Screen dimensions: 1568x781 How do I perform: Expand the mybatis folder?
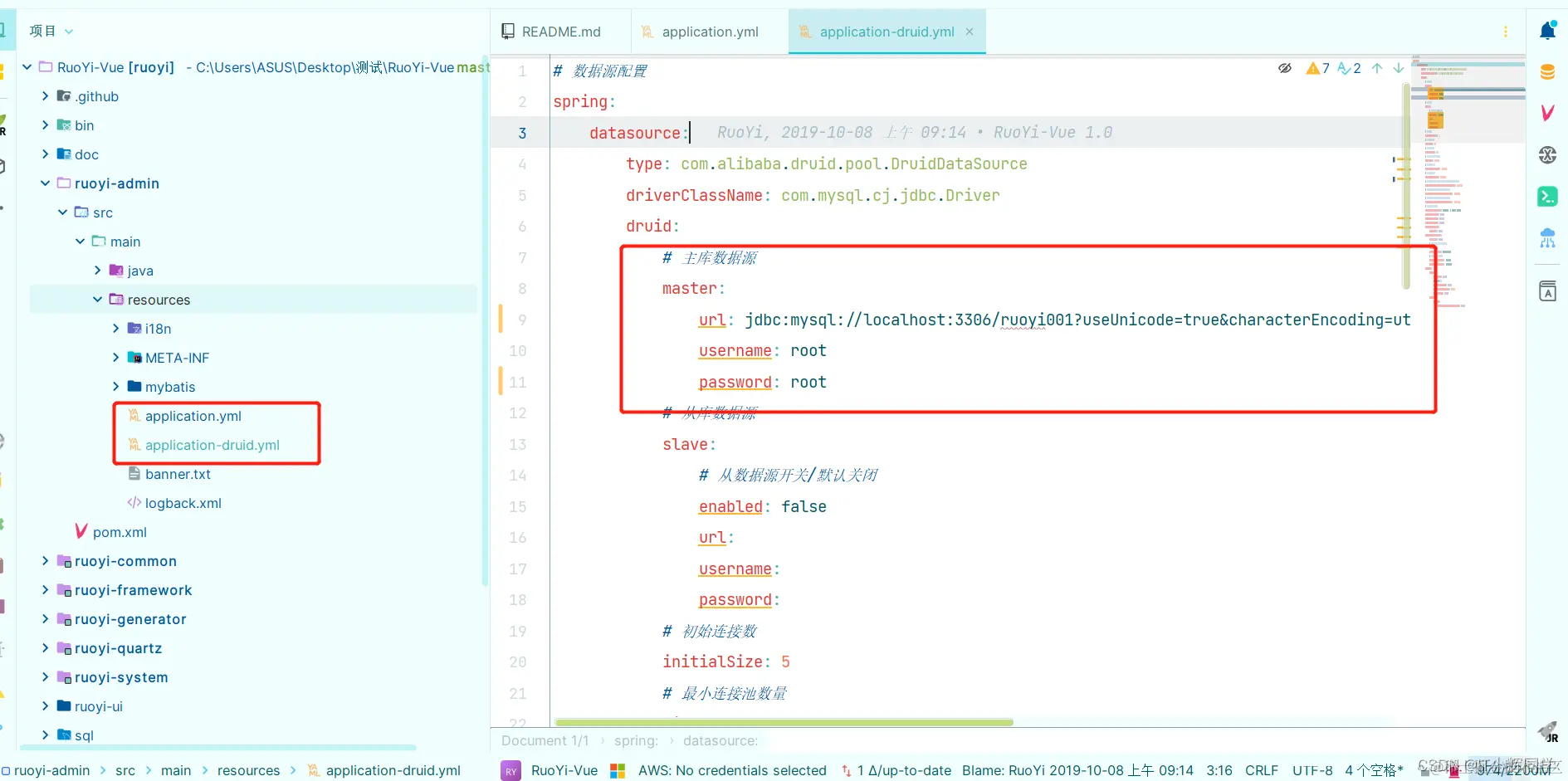tap(115, 387)
